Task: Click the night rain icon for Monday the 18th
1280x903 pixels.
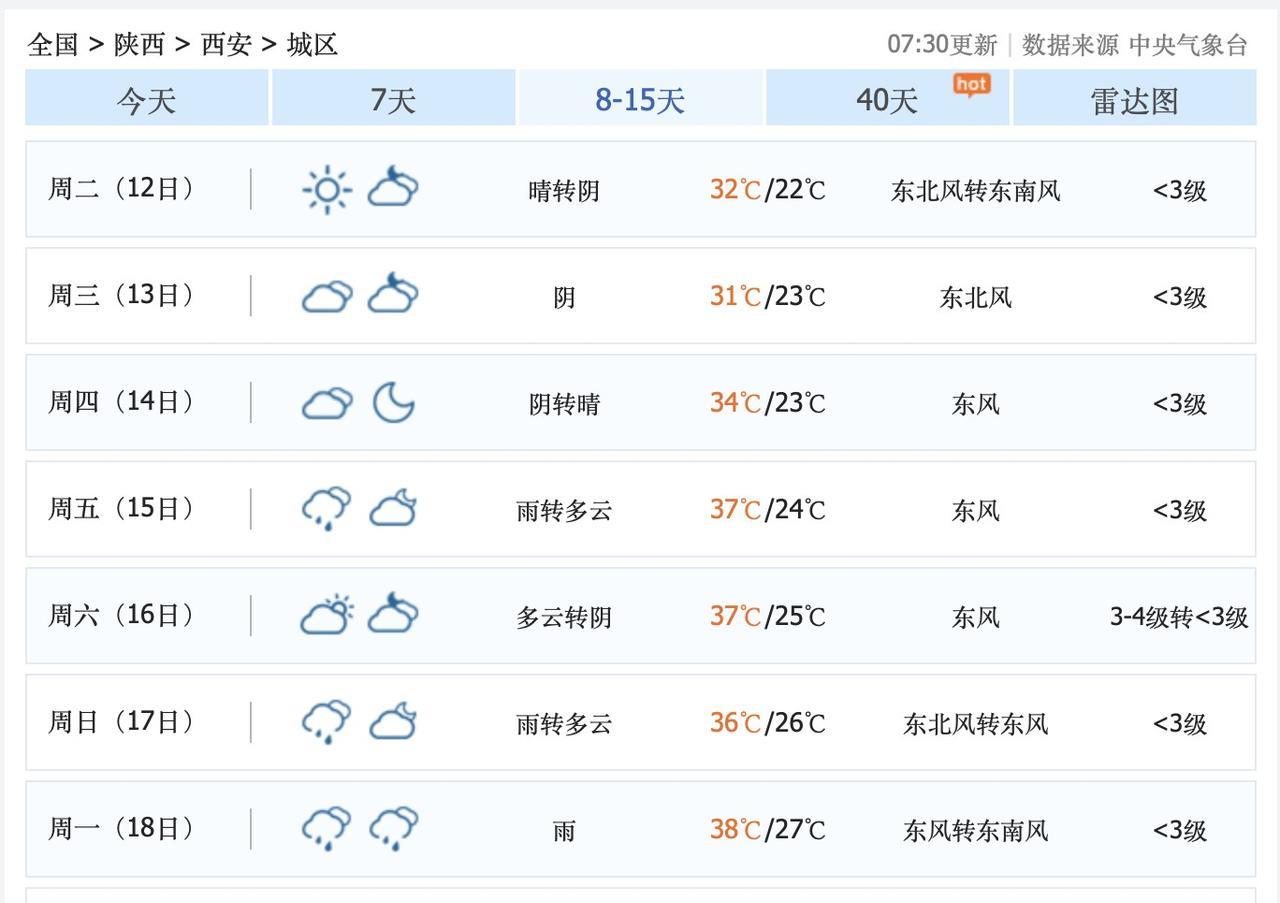Action: point(393,828)
